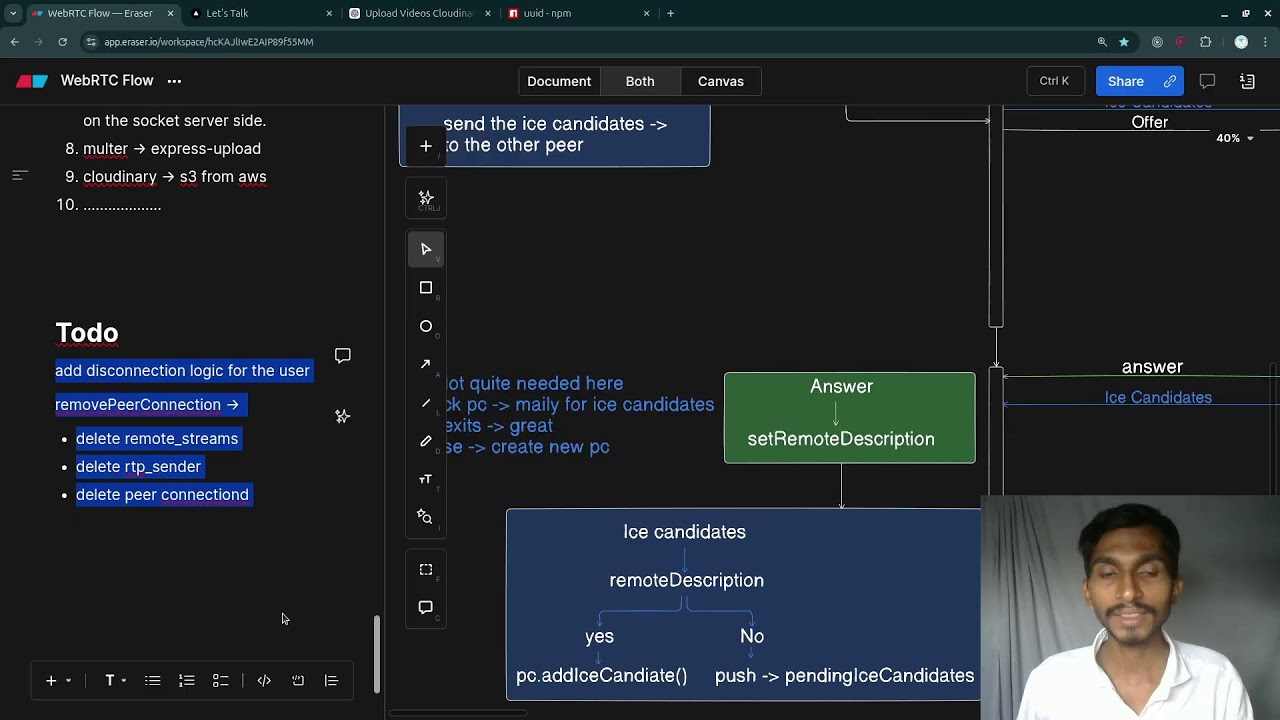Viewport: 1280px width, 720px height.
Task: Select the Ellipse shape tool
Action: (426, 326)
